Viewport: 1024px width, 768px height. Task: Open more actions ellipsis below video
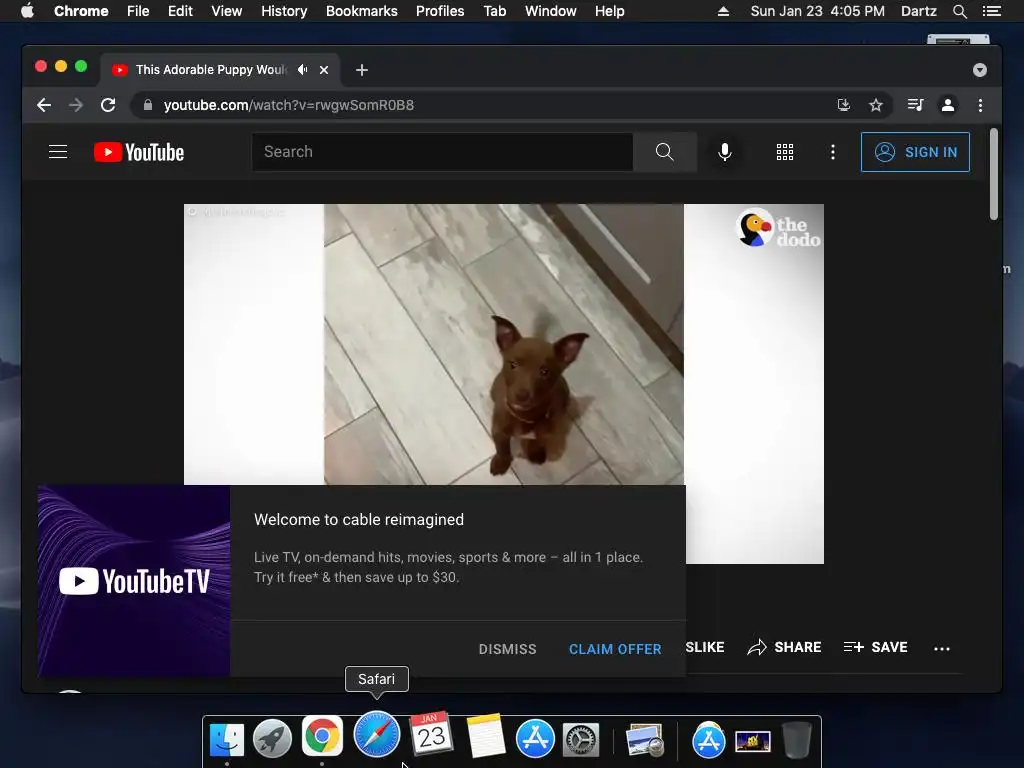pyautogui.click(x=942, y=648)
